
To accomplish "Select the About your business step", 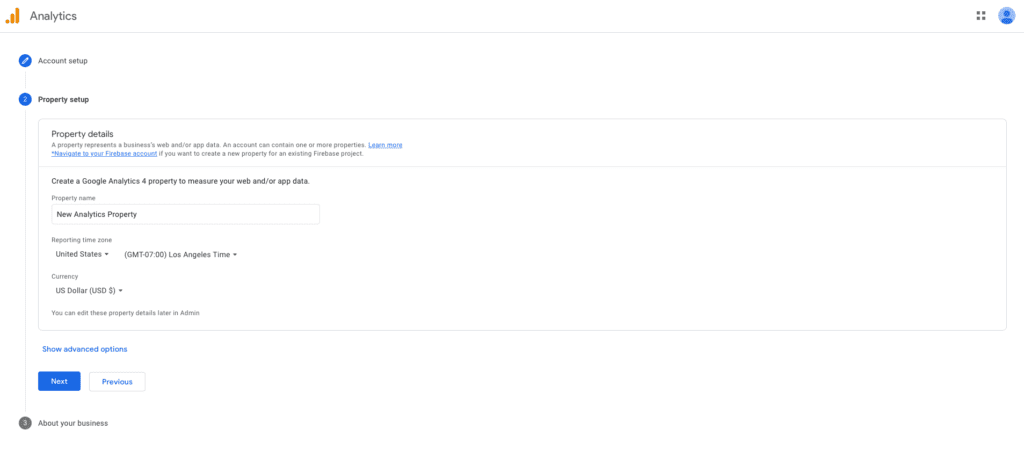I will point(73,423).
